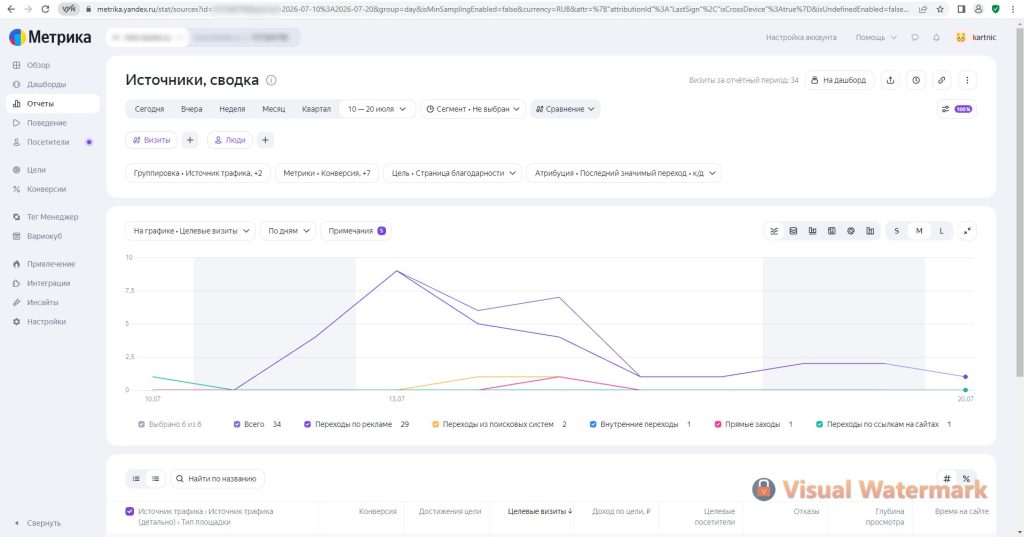Open notifications bell icon

936,38
